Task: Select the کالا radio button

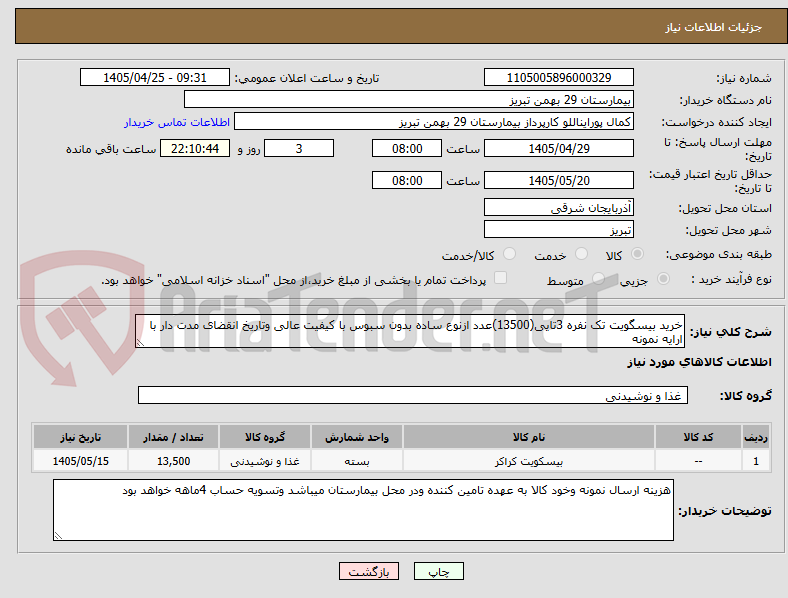Action: 637,254
